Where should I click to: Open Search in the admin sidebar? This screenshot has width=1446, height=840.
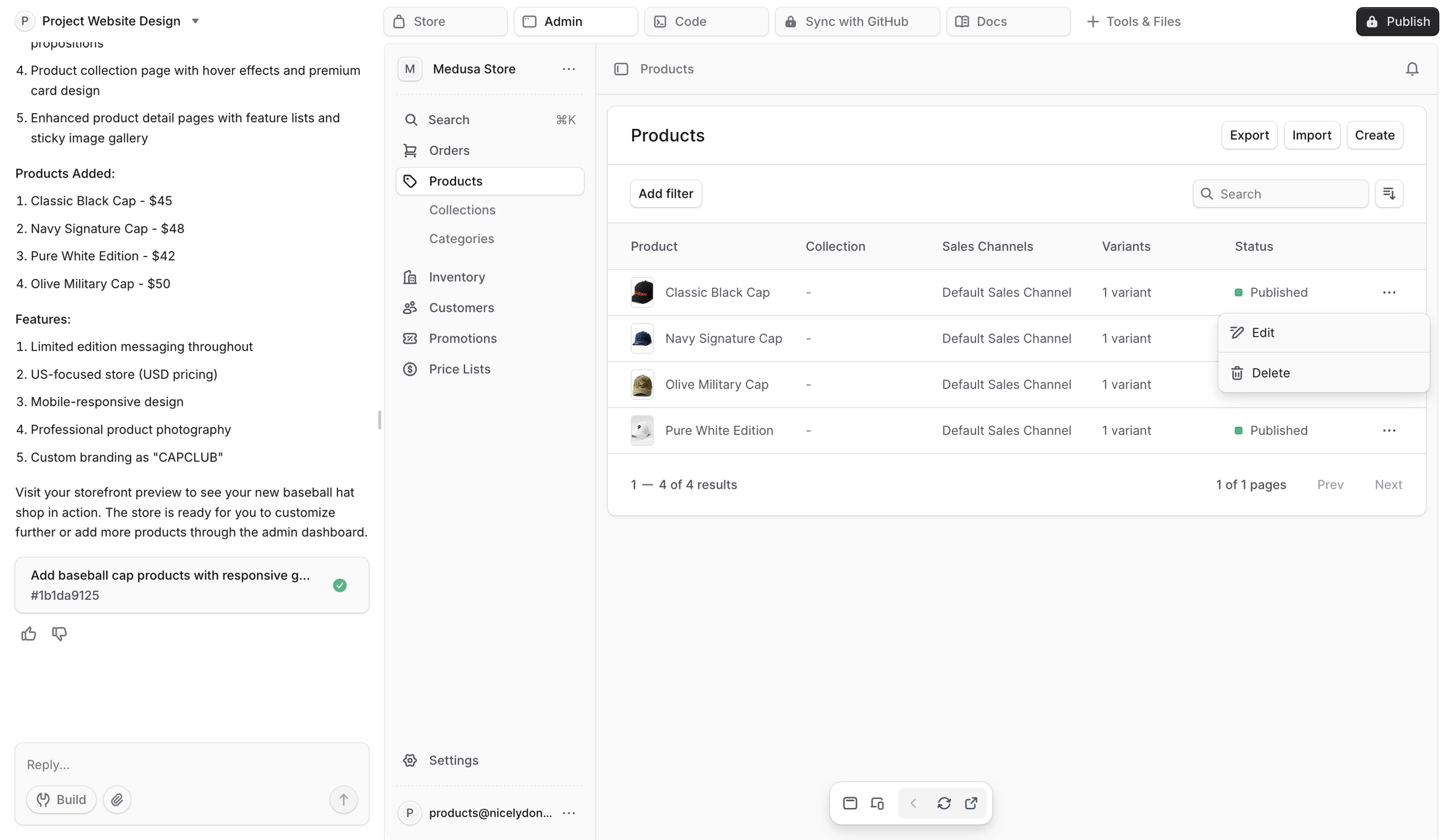[489, 119]
